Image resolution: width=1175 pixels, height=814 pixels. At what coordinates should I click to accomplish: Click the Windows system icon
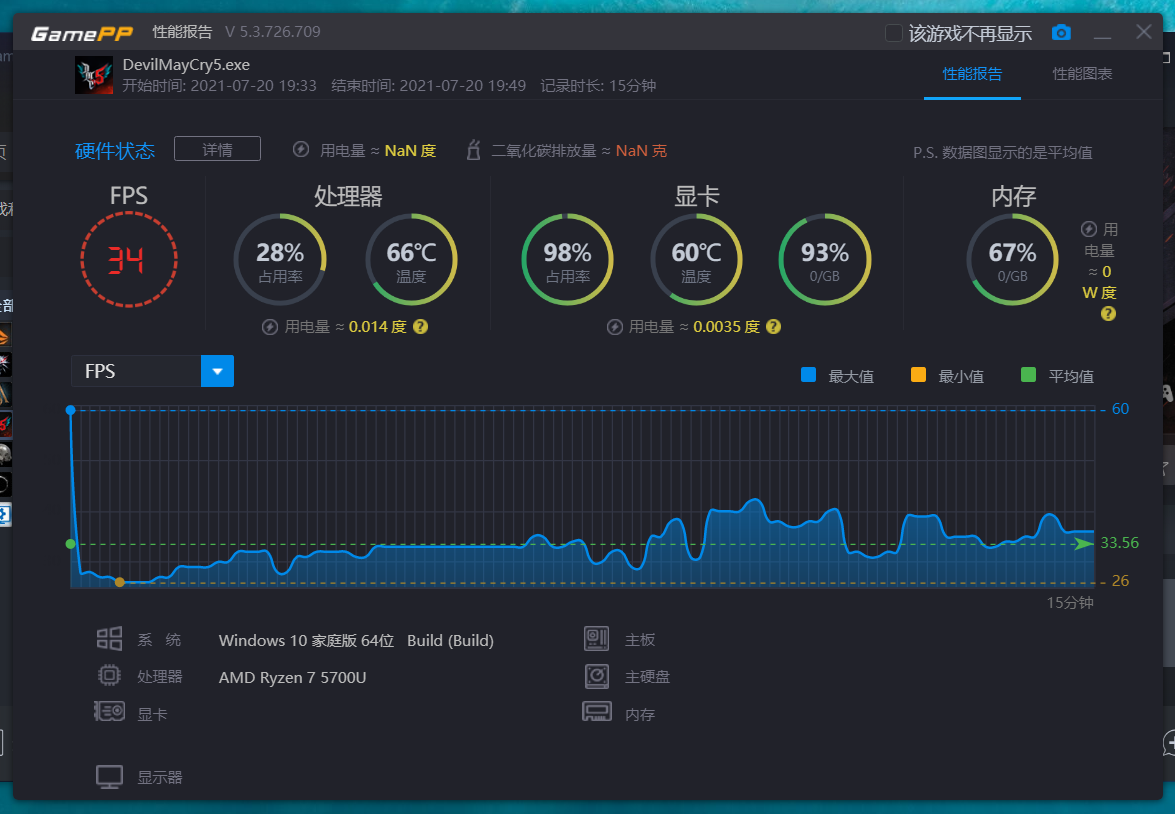click(109, 640)
